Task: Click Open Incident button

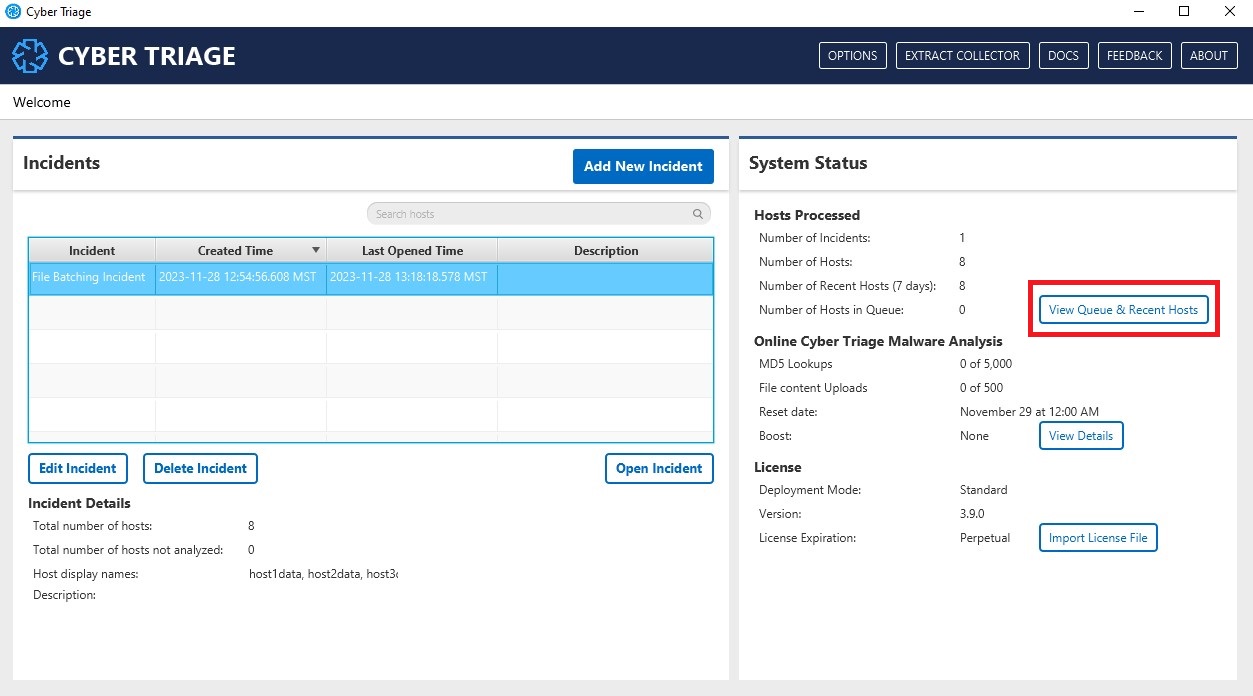Action: (x=658, y=468)
